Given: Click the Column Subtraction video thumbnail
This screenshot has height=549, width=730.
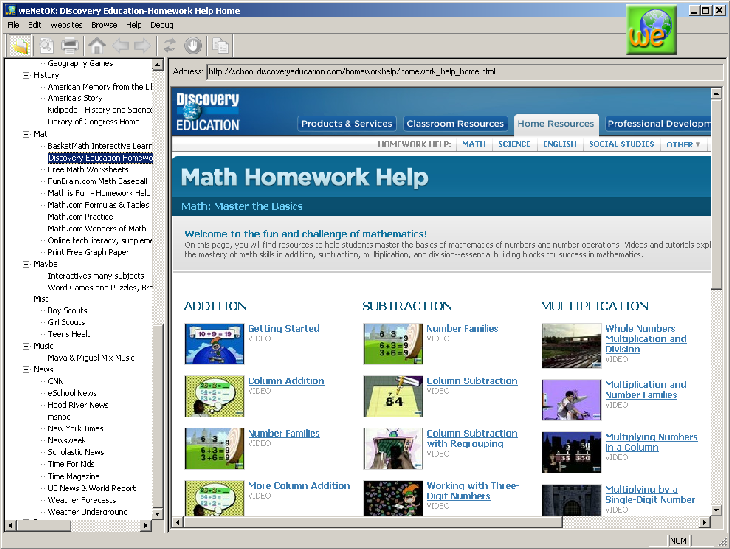Looking at the screenshot, I should click(393, 396).
